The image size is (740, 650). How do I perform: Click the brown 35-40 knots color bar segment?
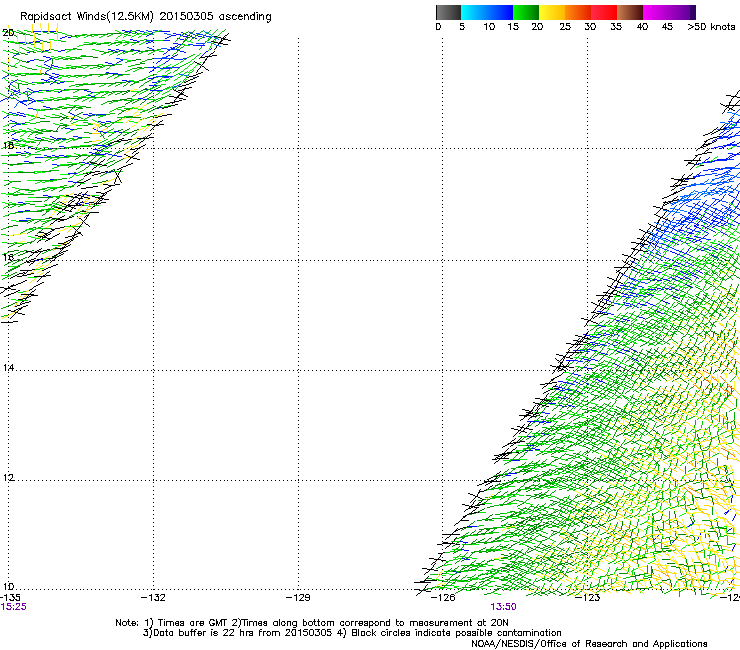630,12
